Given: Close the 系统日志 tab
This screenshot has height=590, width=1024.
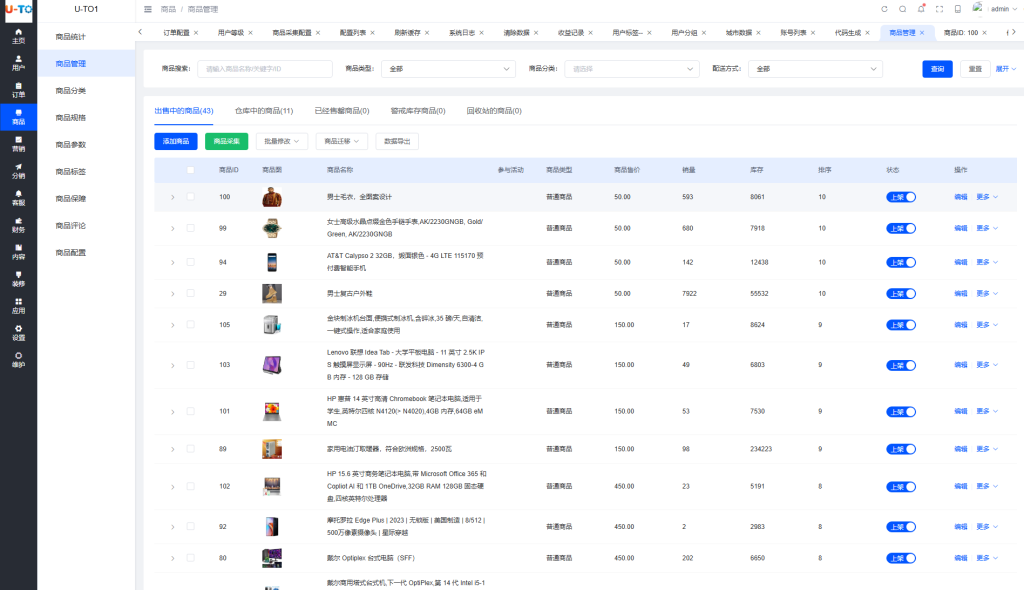Looking at the screenshot, I should [x=481, y=33].
